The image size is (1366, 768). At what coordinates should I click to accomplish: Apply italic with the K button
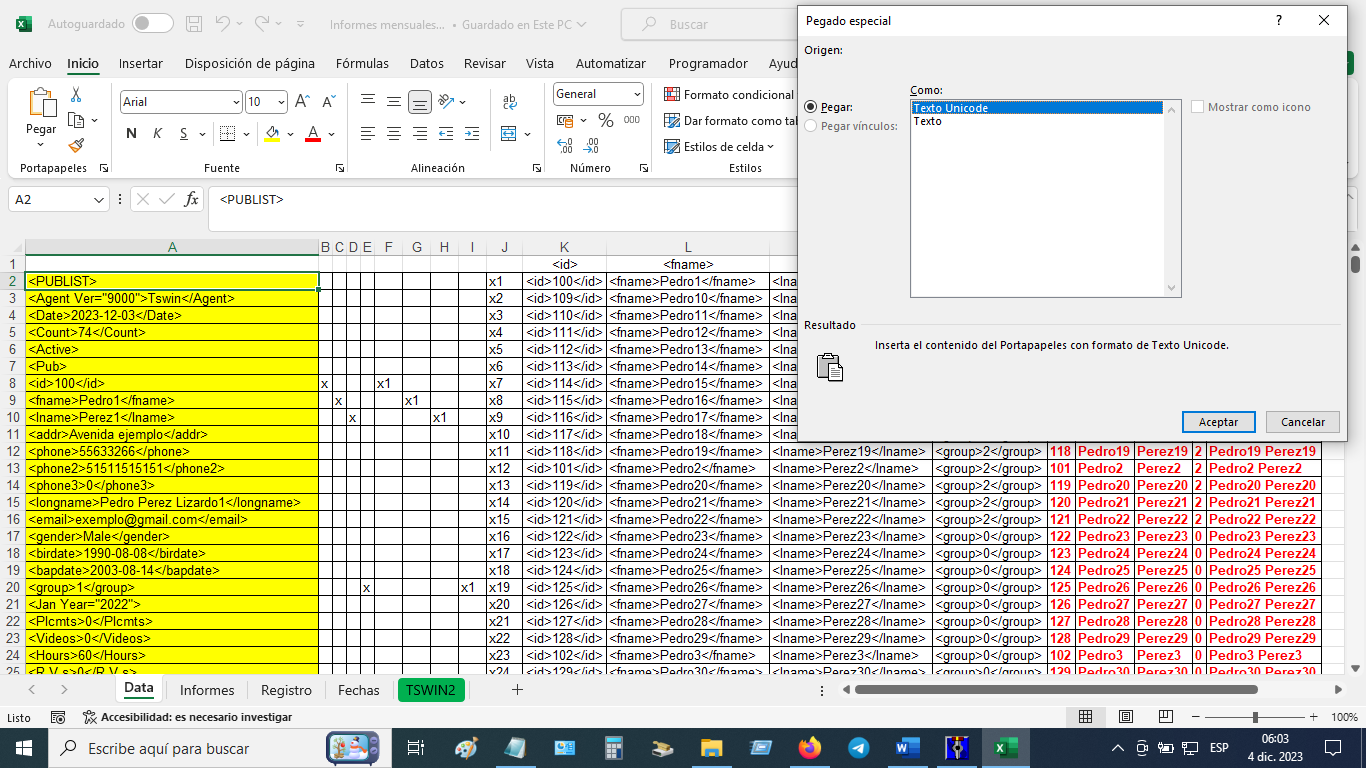point(157,134)
